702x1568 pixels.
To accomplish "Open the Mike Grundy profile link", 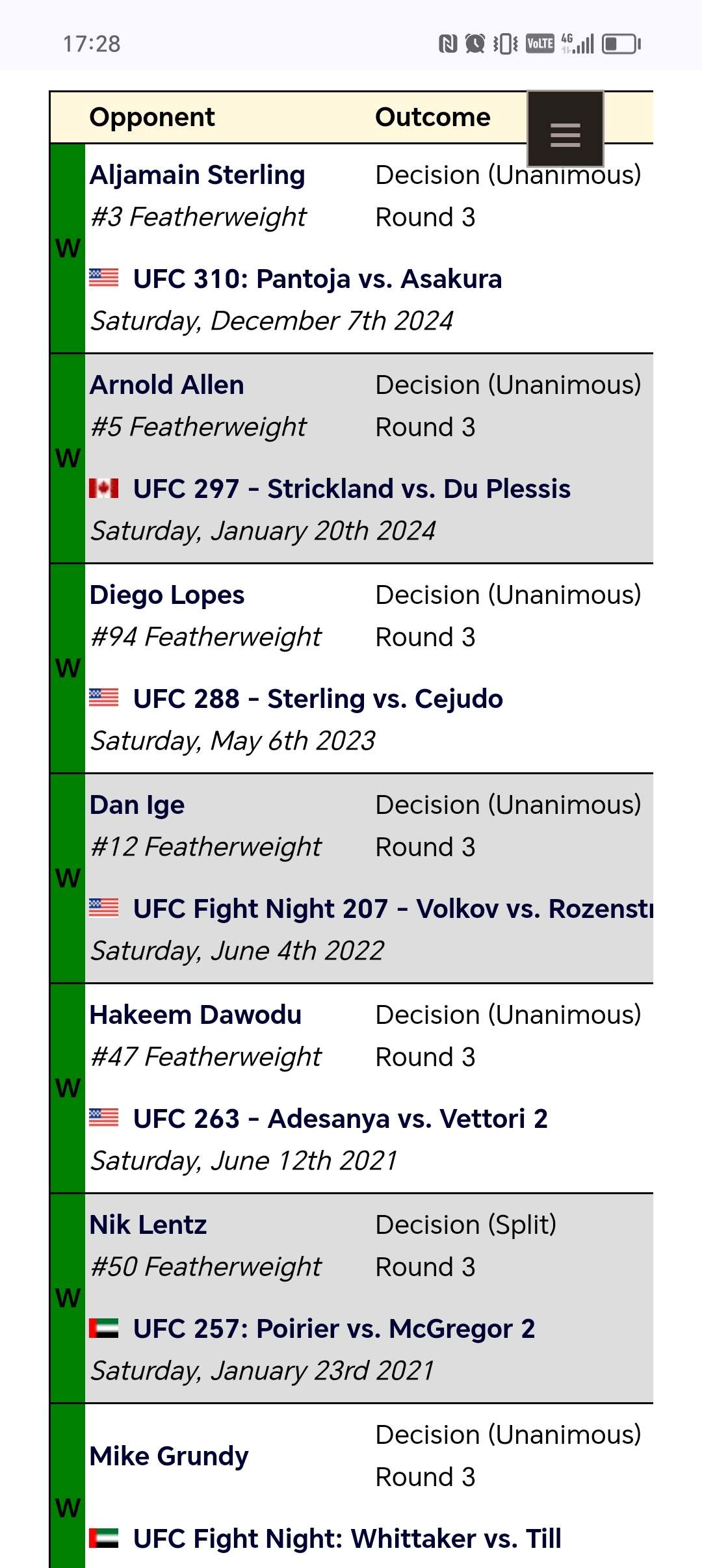I will (169, 1456).
